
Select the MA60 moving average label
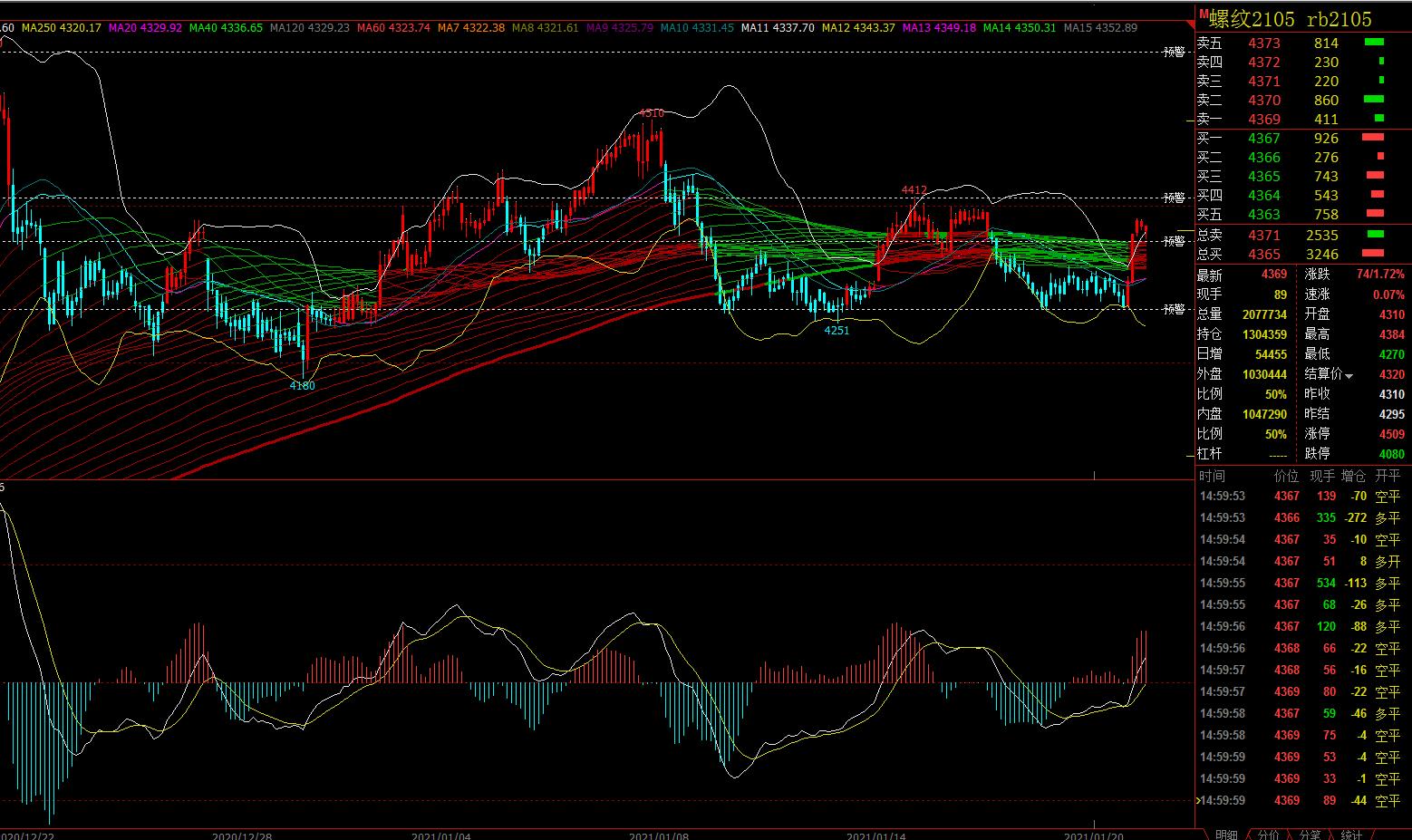[x=392, y=28]
